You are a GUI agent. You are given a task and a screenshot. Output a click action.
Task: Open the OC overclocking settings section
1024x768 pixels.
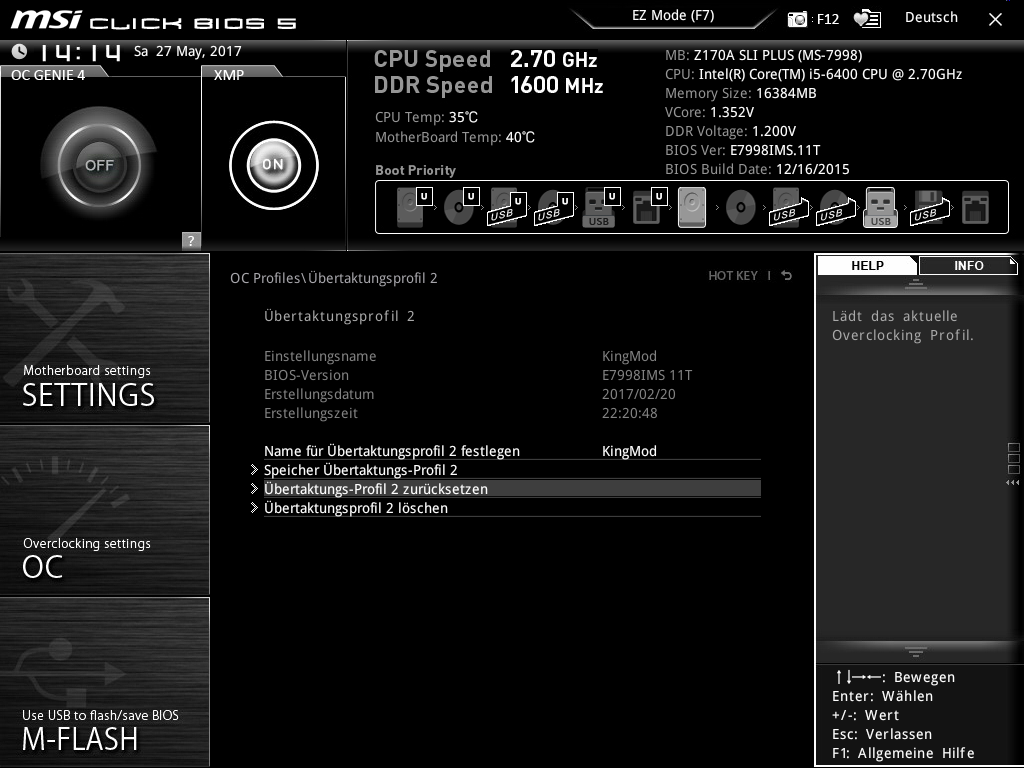point(104,511)
